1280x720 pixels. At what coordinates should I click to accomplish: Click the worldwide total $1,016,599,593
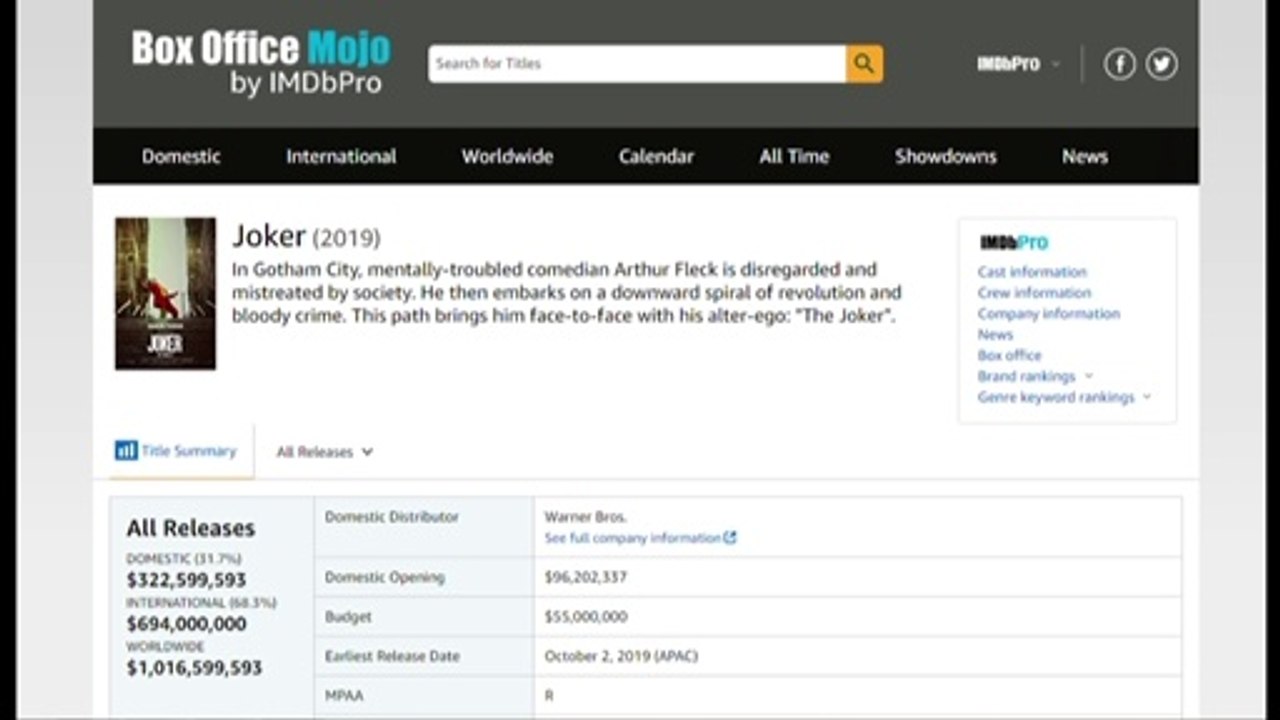coord(194,668)
